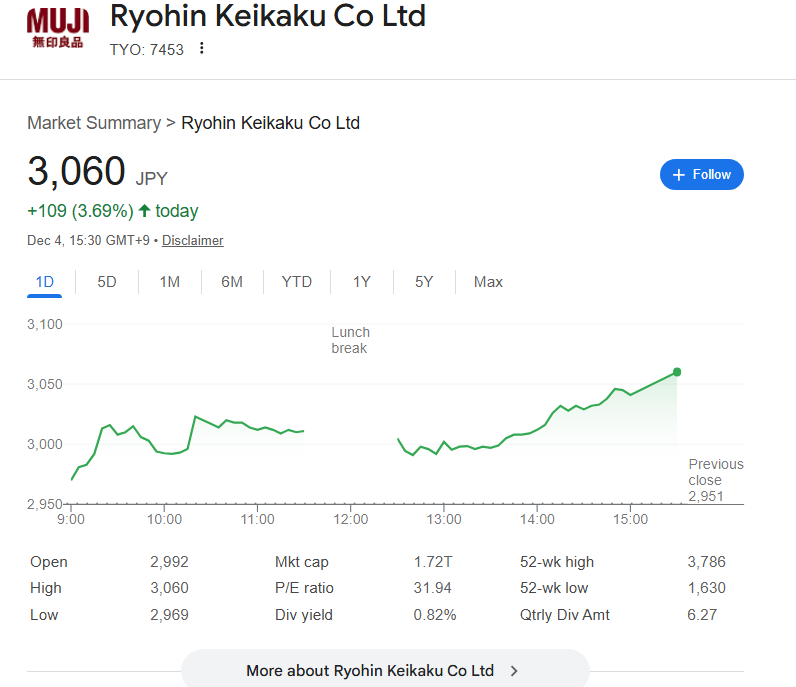Show the 1Y chart range
The width and height of the screenshot is (796, 687).
361,282
